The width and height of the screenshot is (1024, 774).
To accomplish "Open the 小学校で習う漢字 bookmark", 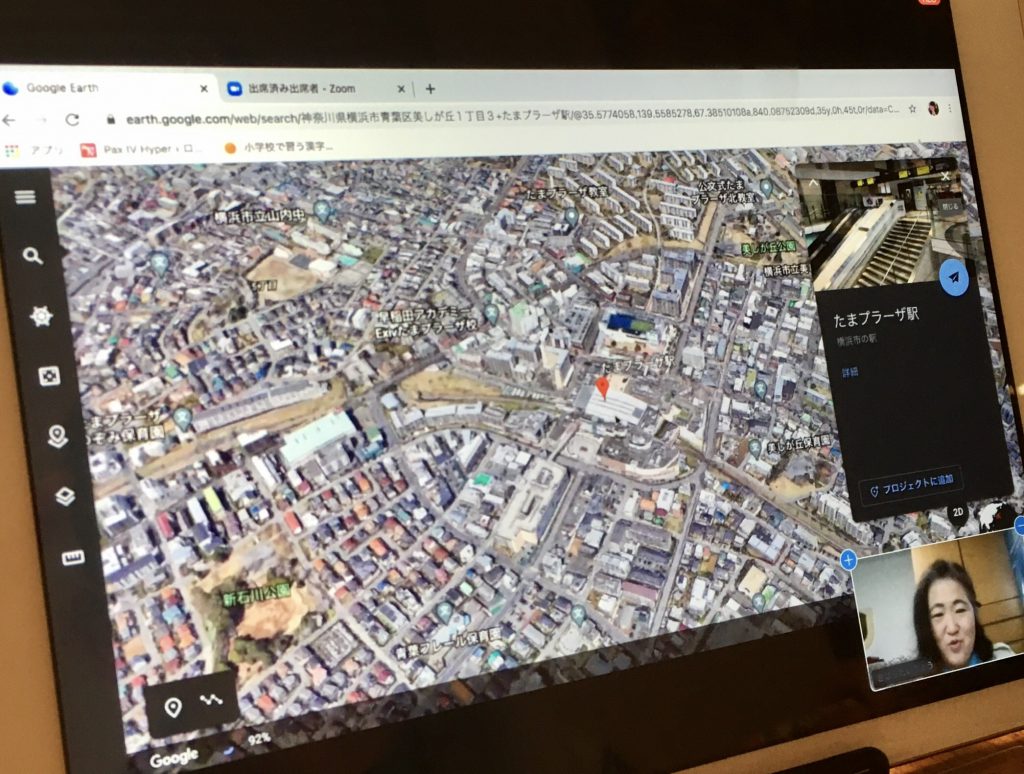I will 279,148.
